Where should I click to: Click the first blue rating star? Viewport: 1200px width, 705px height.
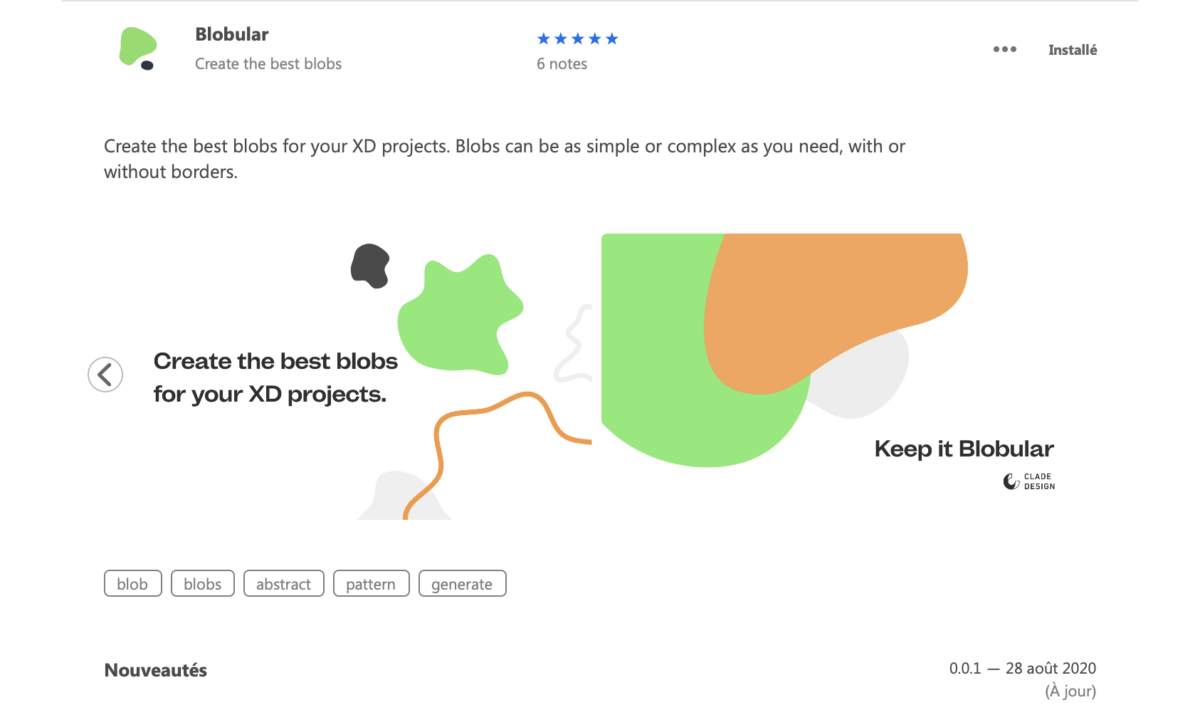[x=544, y=39]
